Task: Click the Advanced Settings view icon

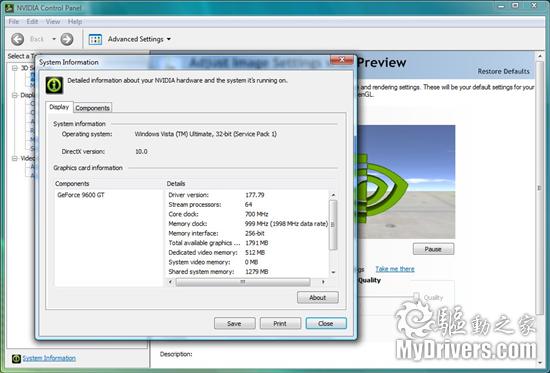Action: click(x=95, y=39)
